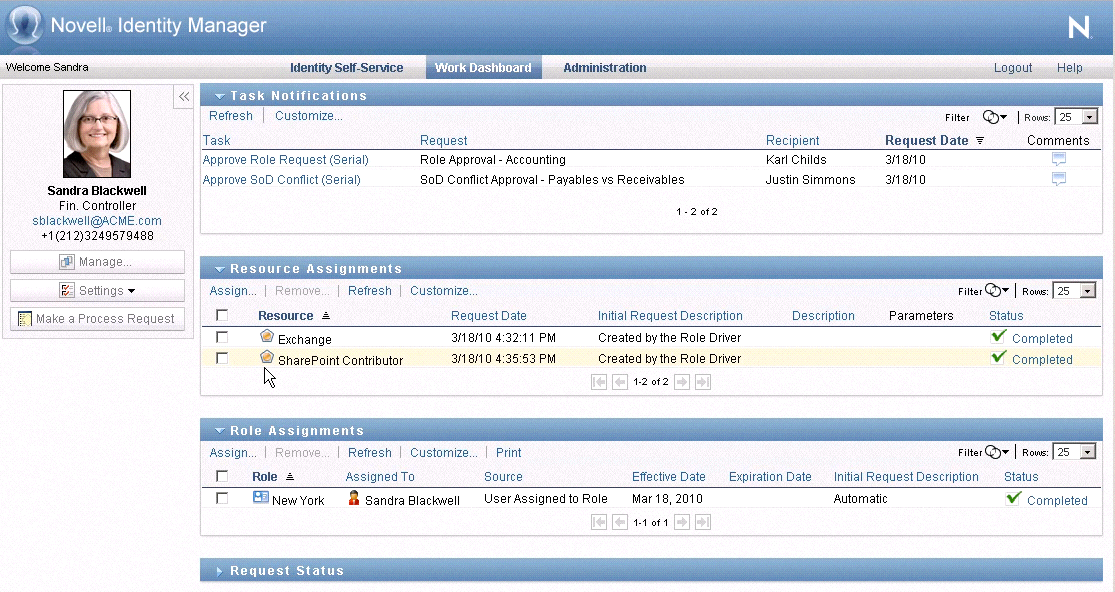Open the Approve Role Request (Serial) task
The image size is (1115, 592).
click(285, 160)
